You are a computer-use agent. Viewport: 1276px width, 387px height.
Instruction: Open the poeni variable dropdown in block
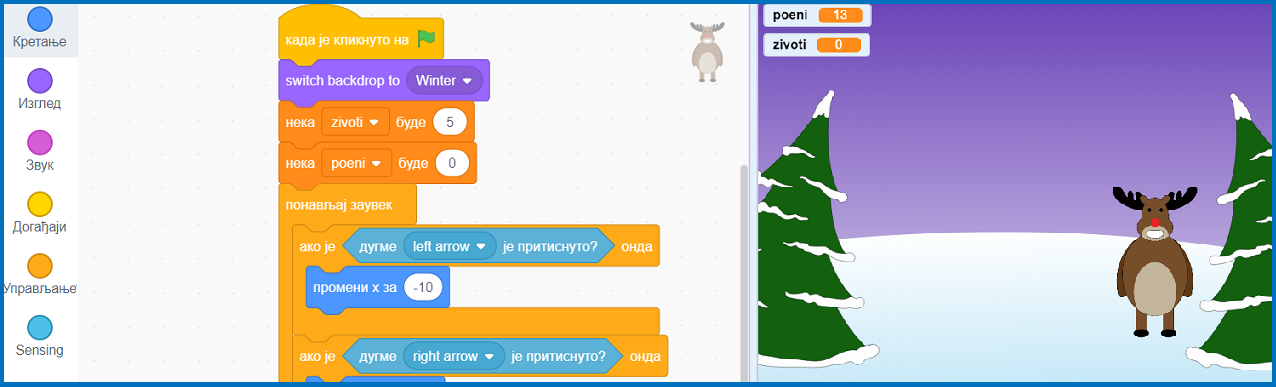[x=356, y=163]
